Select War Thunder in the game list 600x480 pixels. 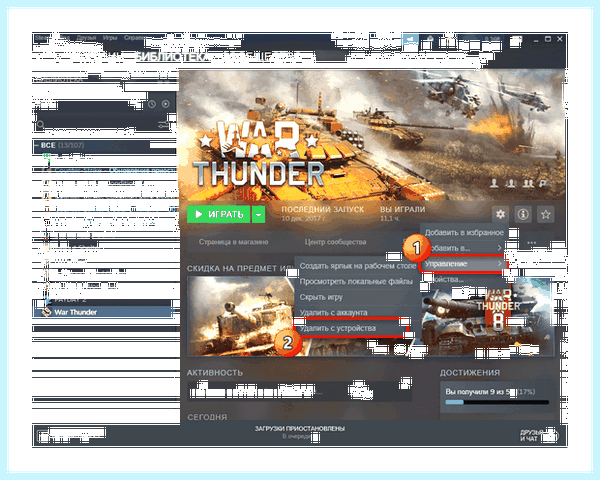tap(104, 312)
